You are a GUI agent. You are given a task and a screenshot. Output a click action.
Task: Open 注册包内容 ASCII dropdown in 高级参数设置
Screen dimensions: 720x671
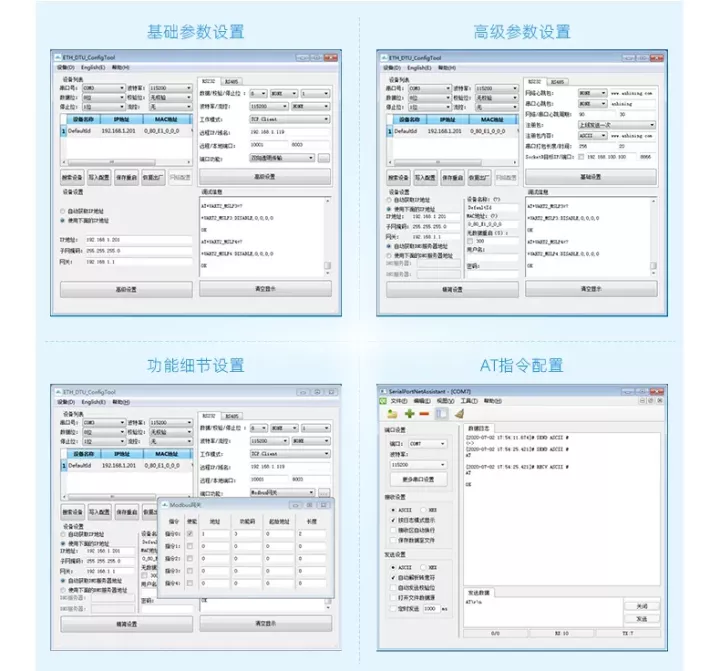tap(592, 135)
